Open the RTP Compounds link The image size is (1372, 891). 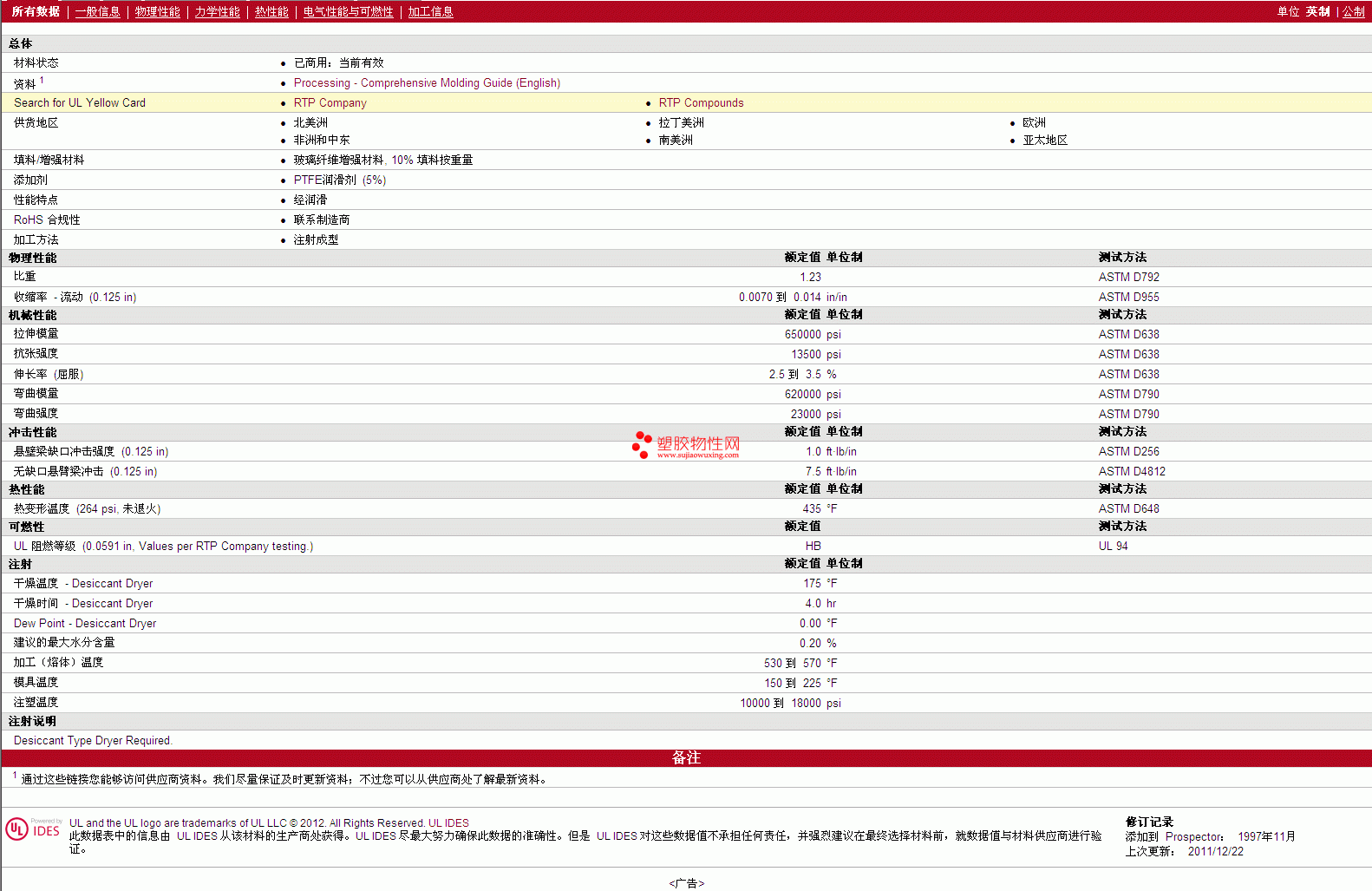701,103
